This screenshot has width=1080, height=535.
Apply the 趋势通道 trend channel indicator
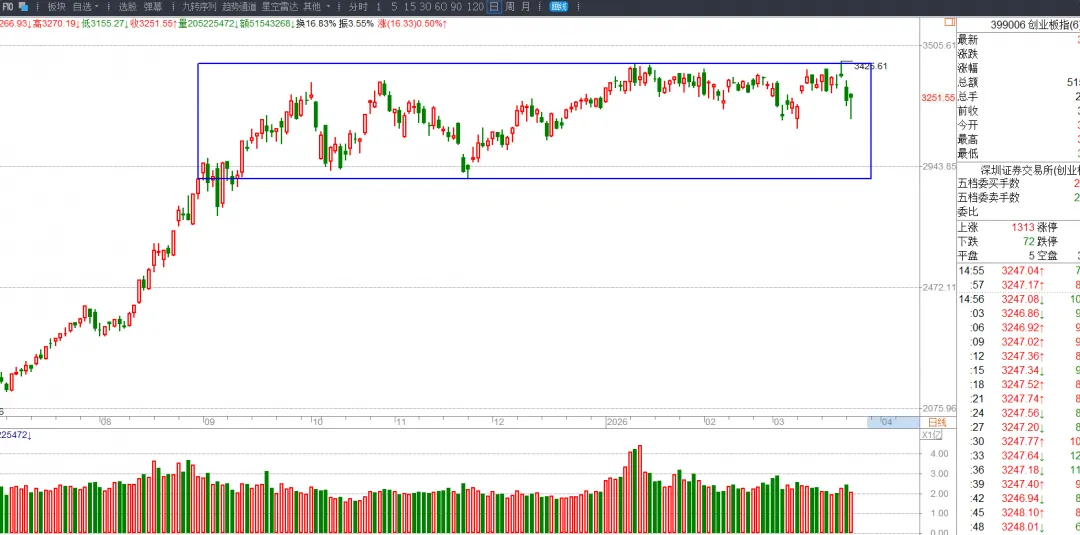coord(239,7)
